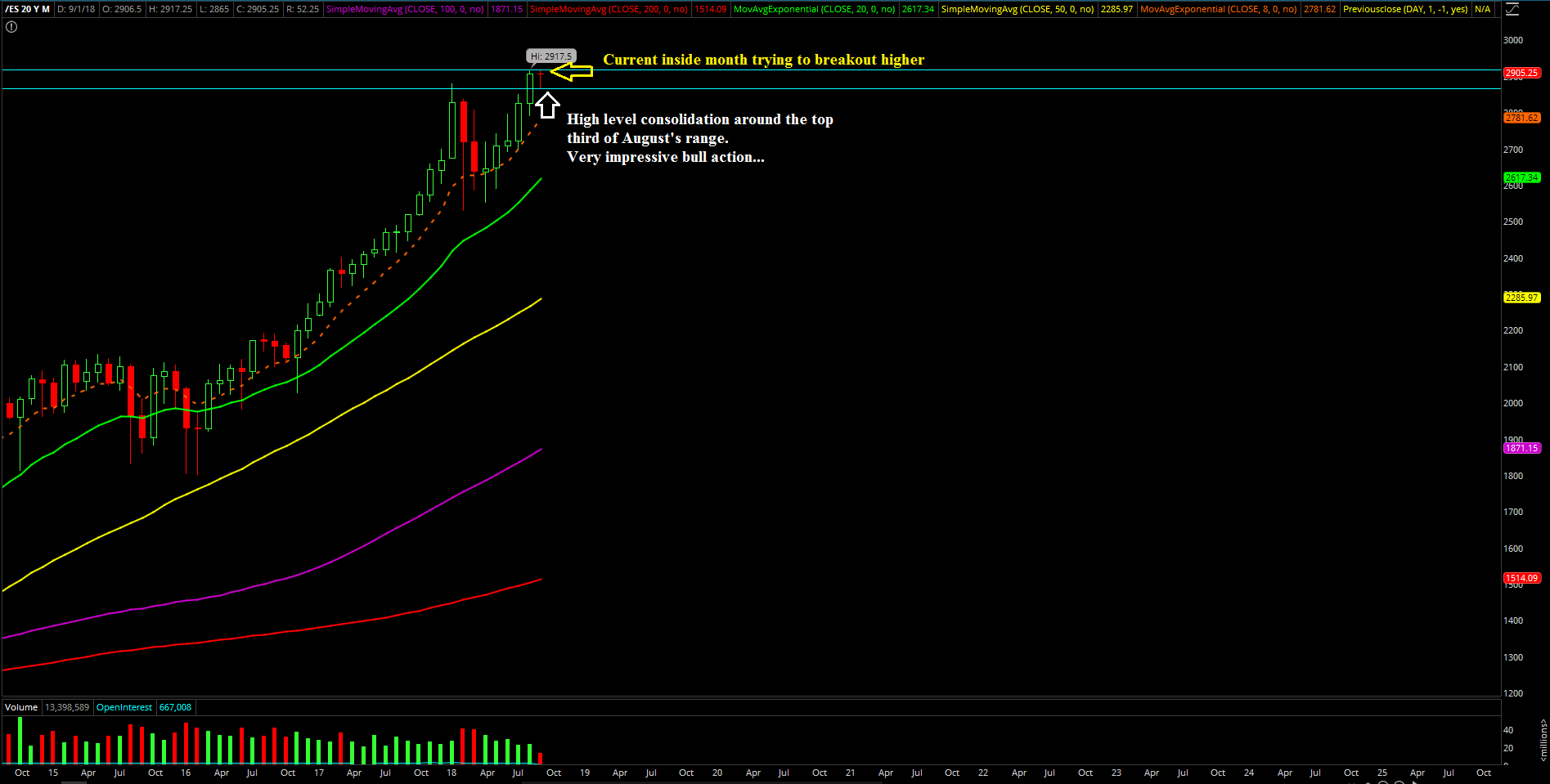
Task: Open Previousclose (DAY, 1, -1, yes) study label
Action: coord(1405,9)
